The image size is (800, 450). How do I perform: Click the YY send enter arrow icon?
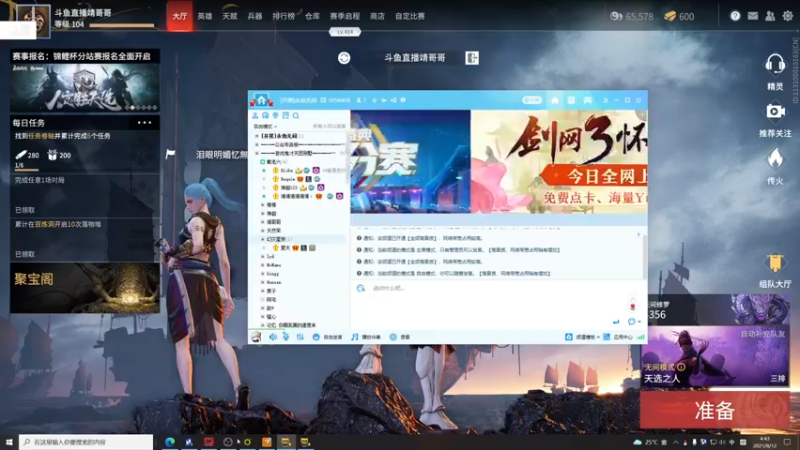point(616,321)
